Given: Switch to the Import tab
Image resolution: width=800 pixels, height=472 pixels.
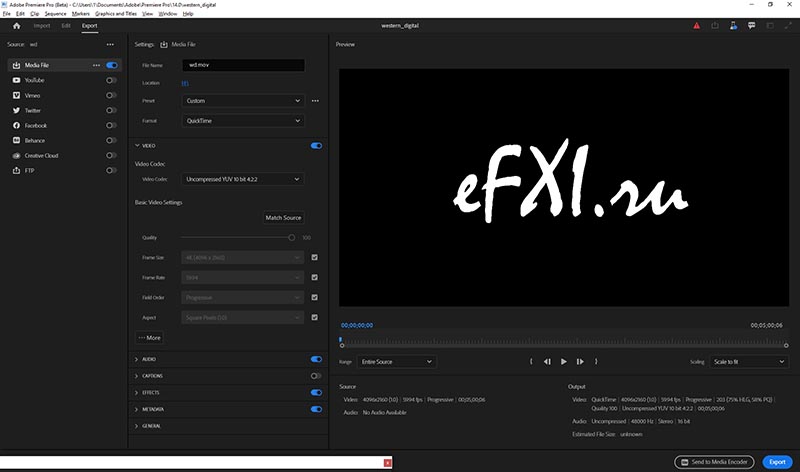Looking at the screenshot, I should 42,26.
